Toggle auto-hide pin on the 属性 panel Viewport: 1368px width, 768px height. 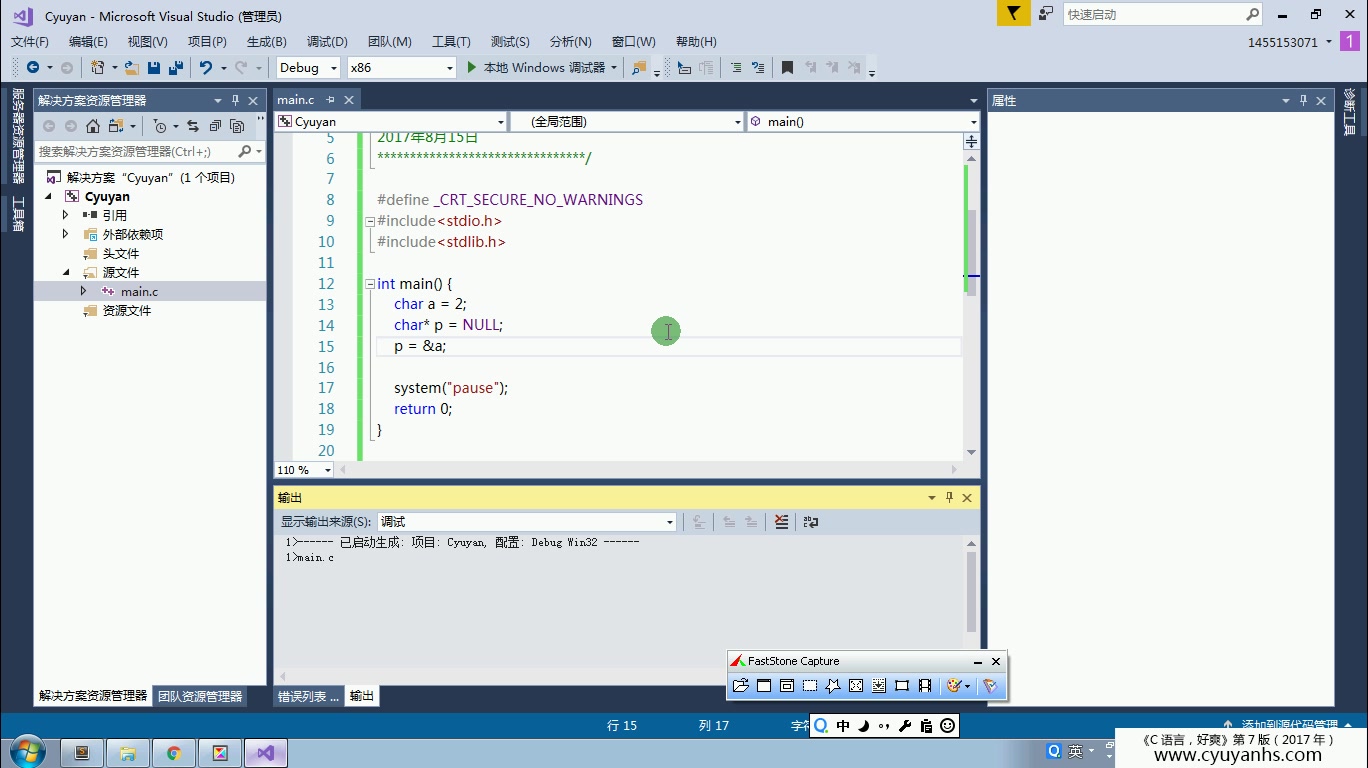[1303, 100]
